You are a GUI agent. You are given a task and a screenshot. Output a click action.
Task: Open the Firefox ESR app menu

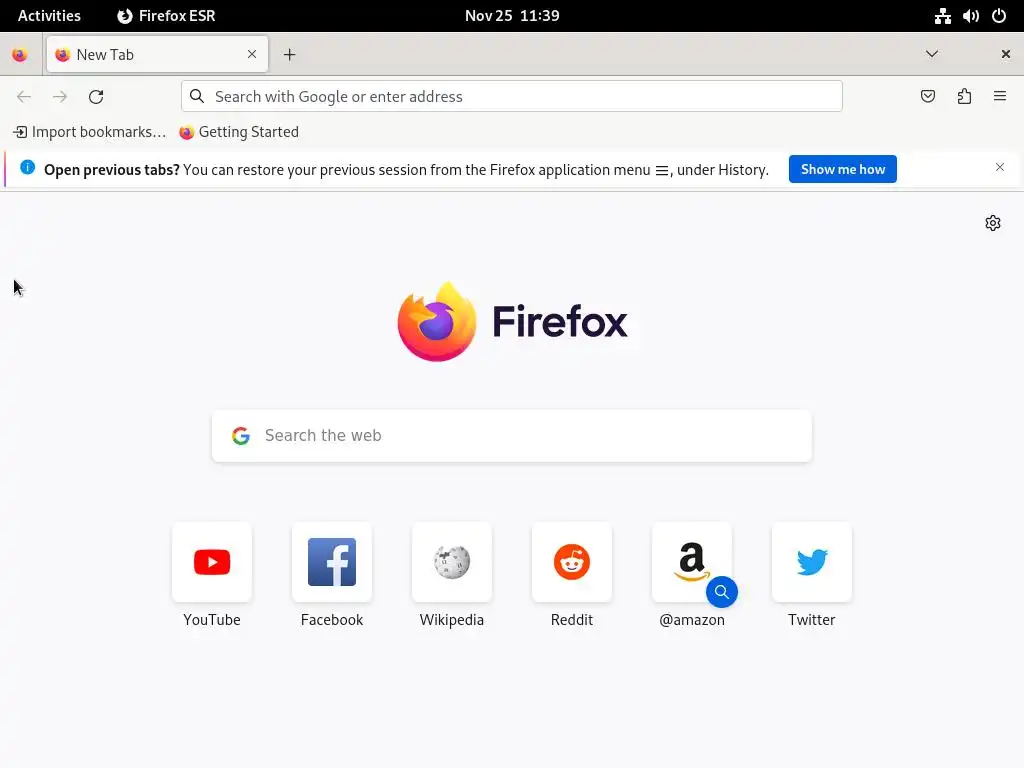166,16
